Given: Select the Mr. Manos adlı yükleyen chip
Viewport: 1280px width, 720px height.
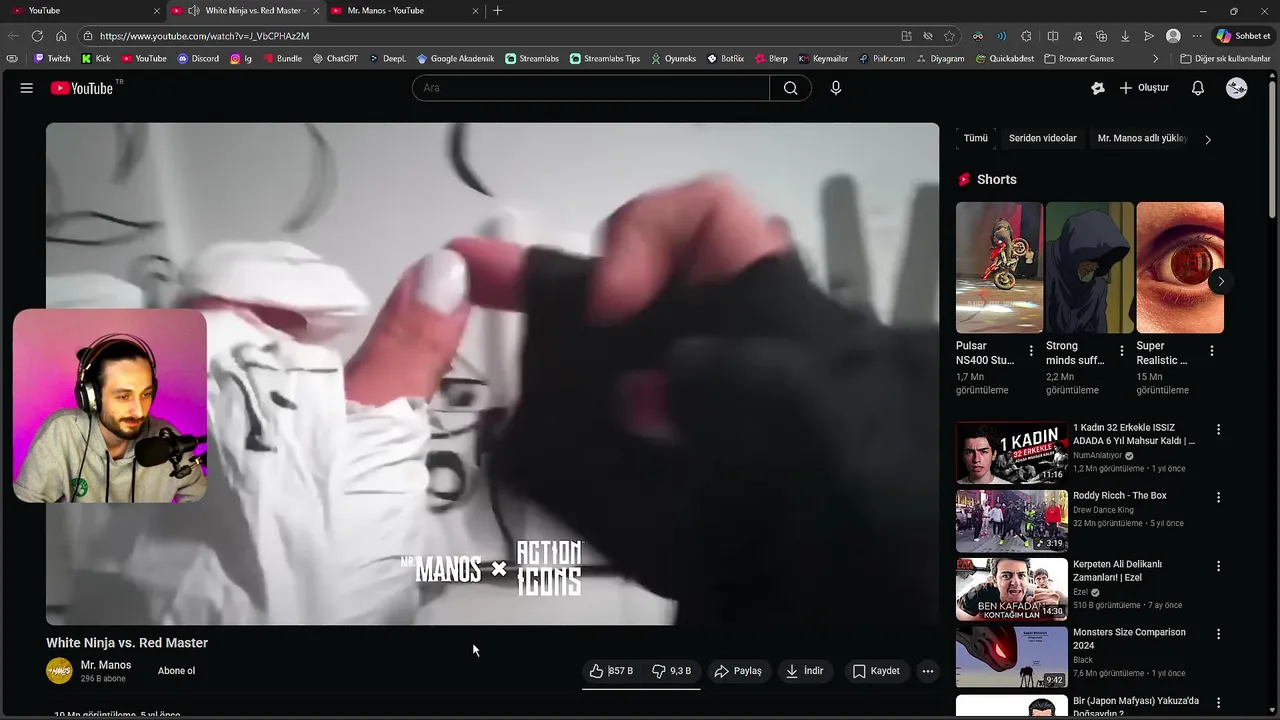Looking at the screenshot, I should coord(1142,139).
